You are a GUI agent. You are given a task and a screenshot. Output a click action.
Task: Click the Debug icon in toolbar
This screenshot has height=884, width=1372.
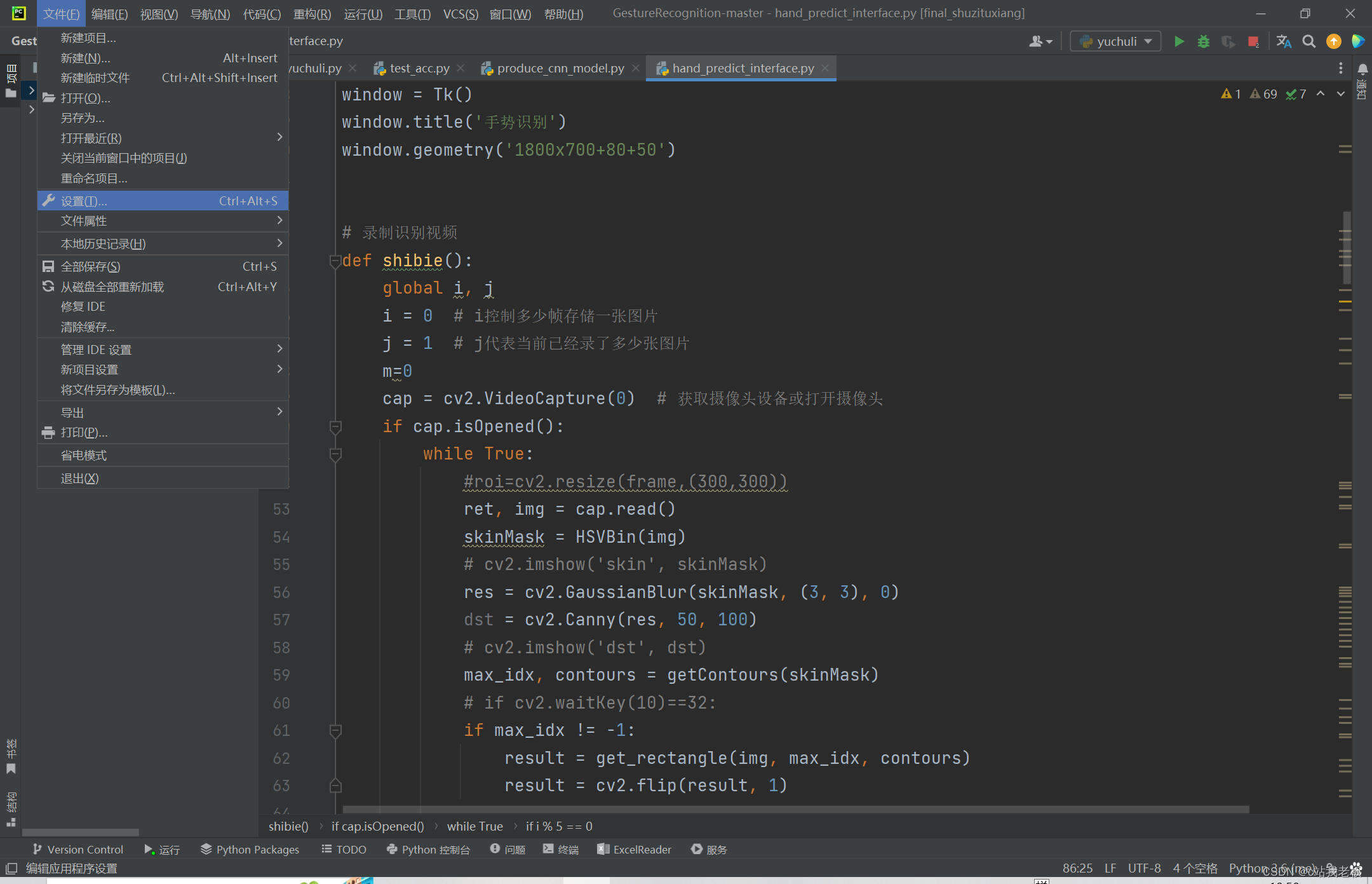pos(1202,40)
